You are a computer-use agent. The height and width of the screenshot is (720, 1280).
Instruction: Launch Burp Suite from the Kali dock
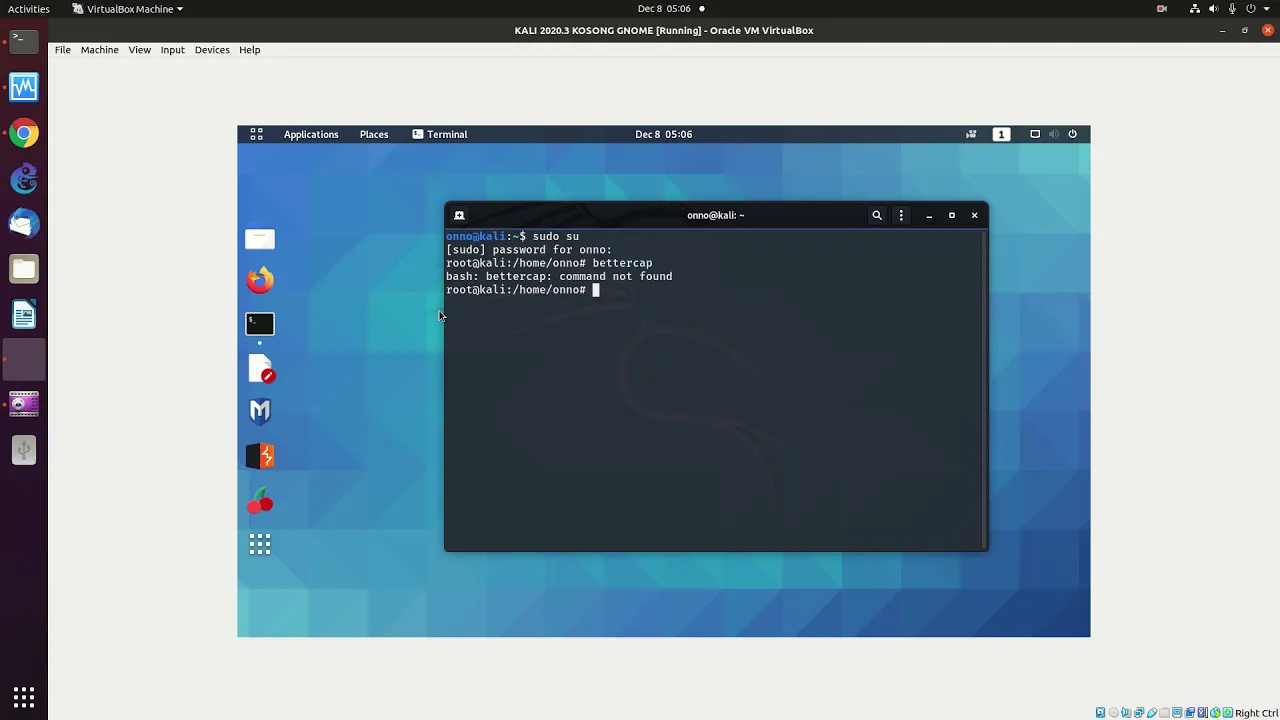(260, 456)
